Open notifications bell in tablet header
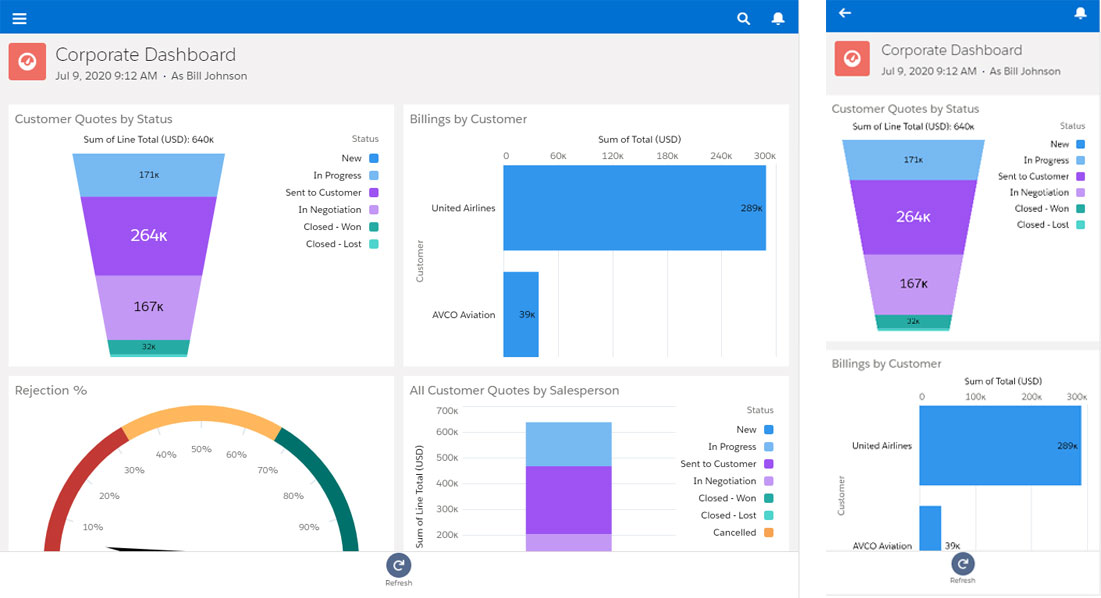This screenshot has width=1101, height=598. [x=778, y=18]
